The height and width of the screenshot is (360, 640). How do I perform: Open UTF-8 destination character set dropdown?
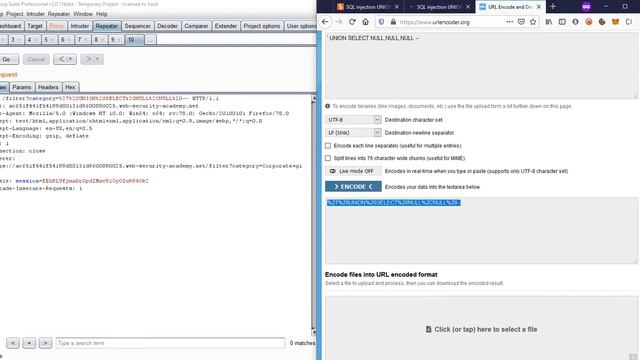point(353,120)
